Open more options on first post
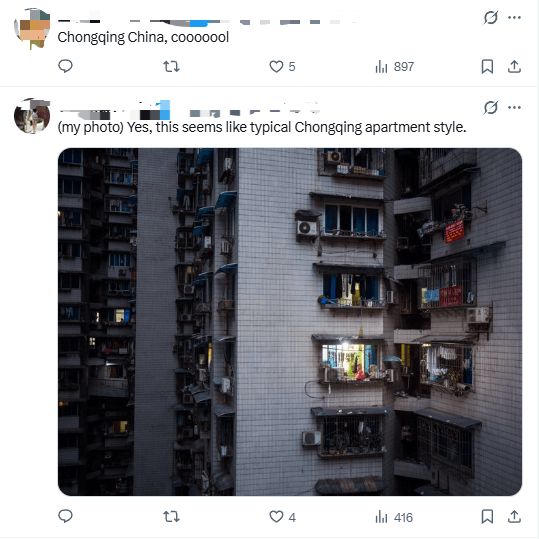 point(514,18)
